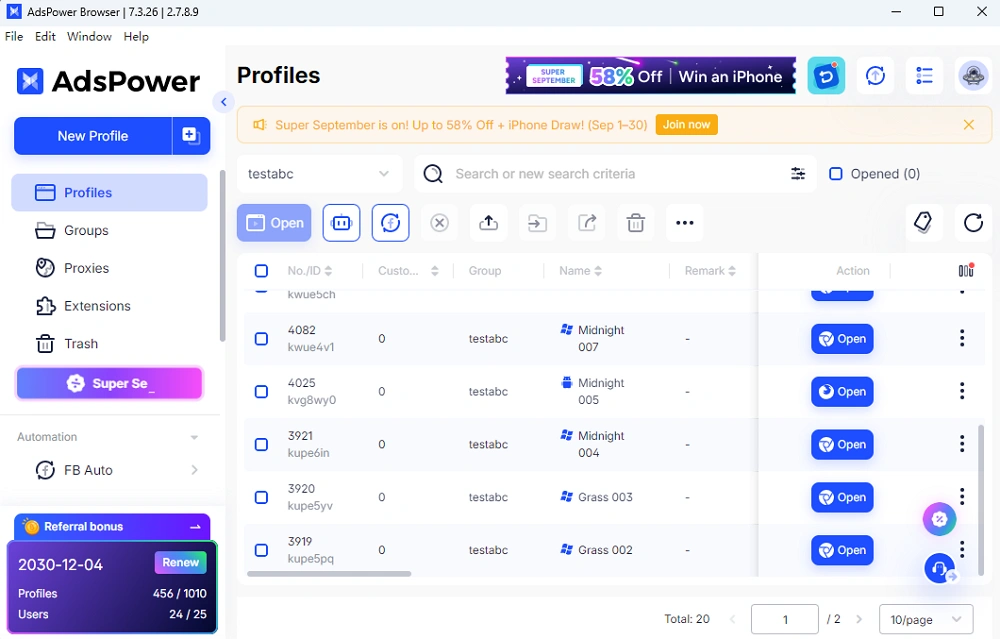Click the blue sync icon in header
1000x639 pixels.
tap(826, 76)
